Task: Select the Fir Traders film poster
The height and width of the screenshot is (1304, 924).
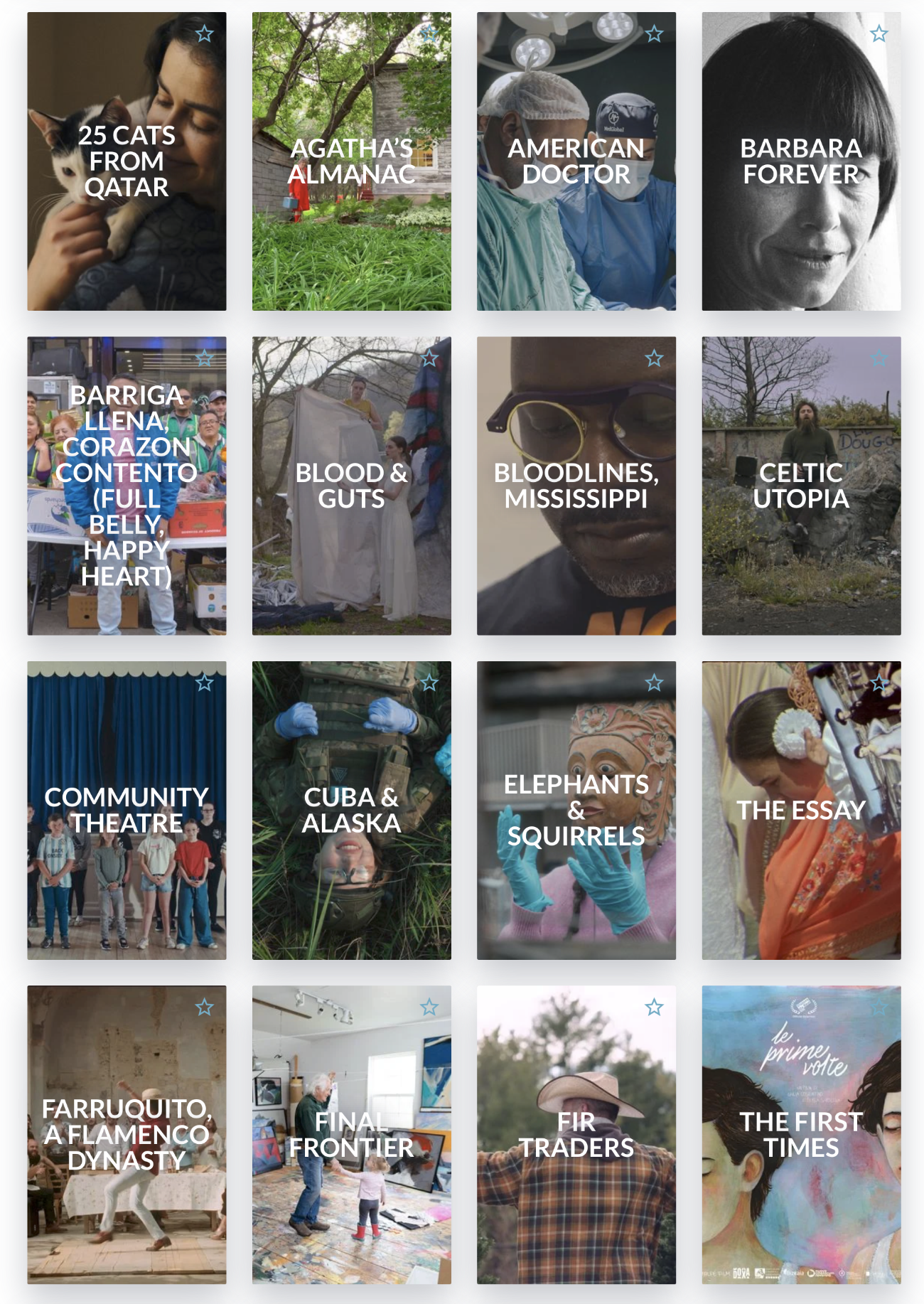Action: (x=576, y=1135)
